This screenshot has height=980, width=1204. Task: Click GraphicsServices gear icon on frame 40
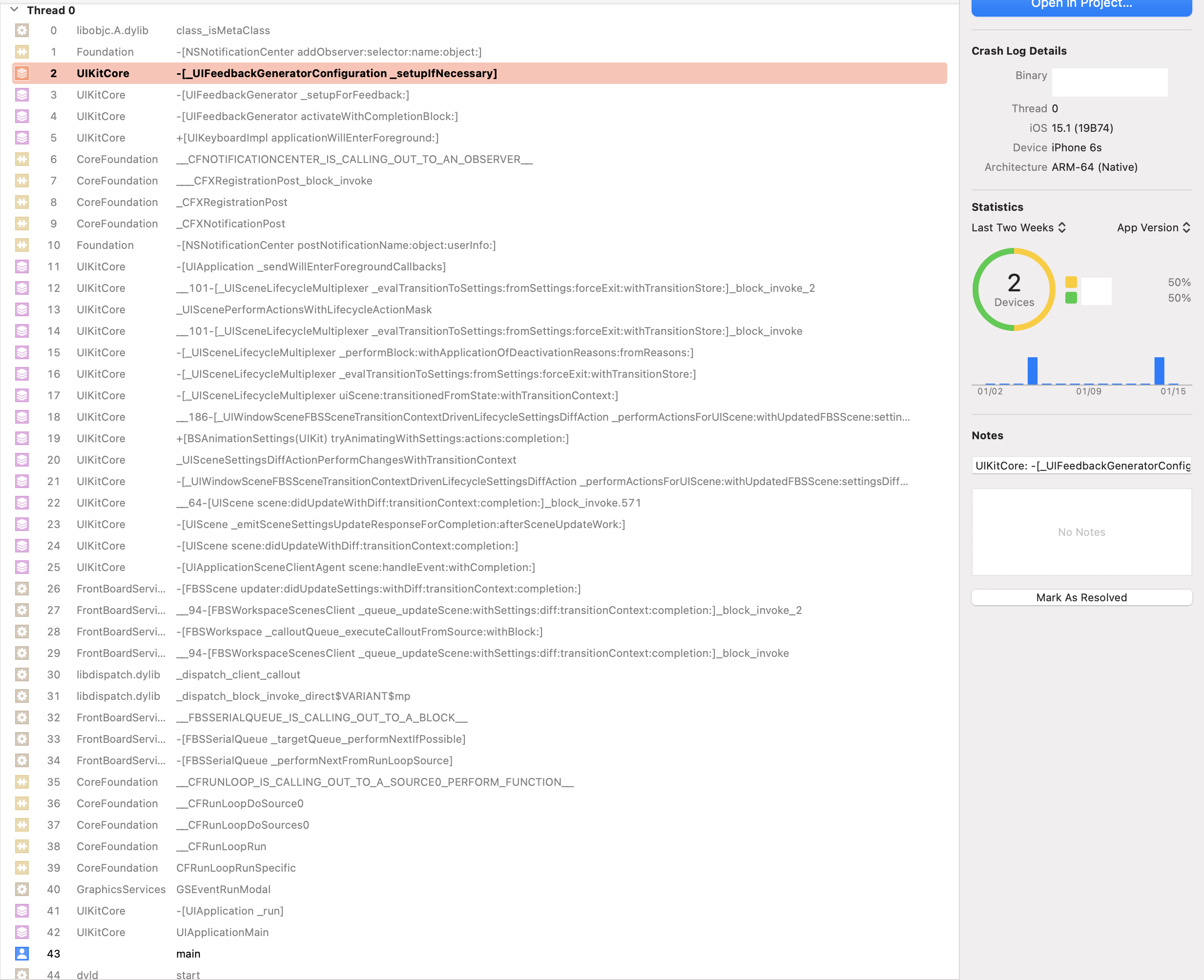click(22, 889)
